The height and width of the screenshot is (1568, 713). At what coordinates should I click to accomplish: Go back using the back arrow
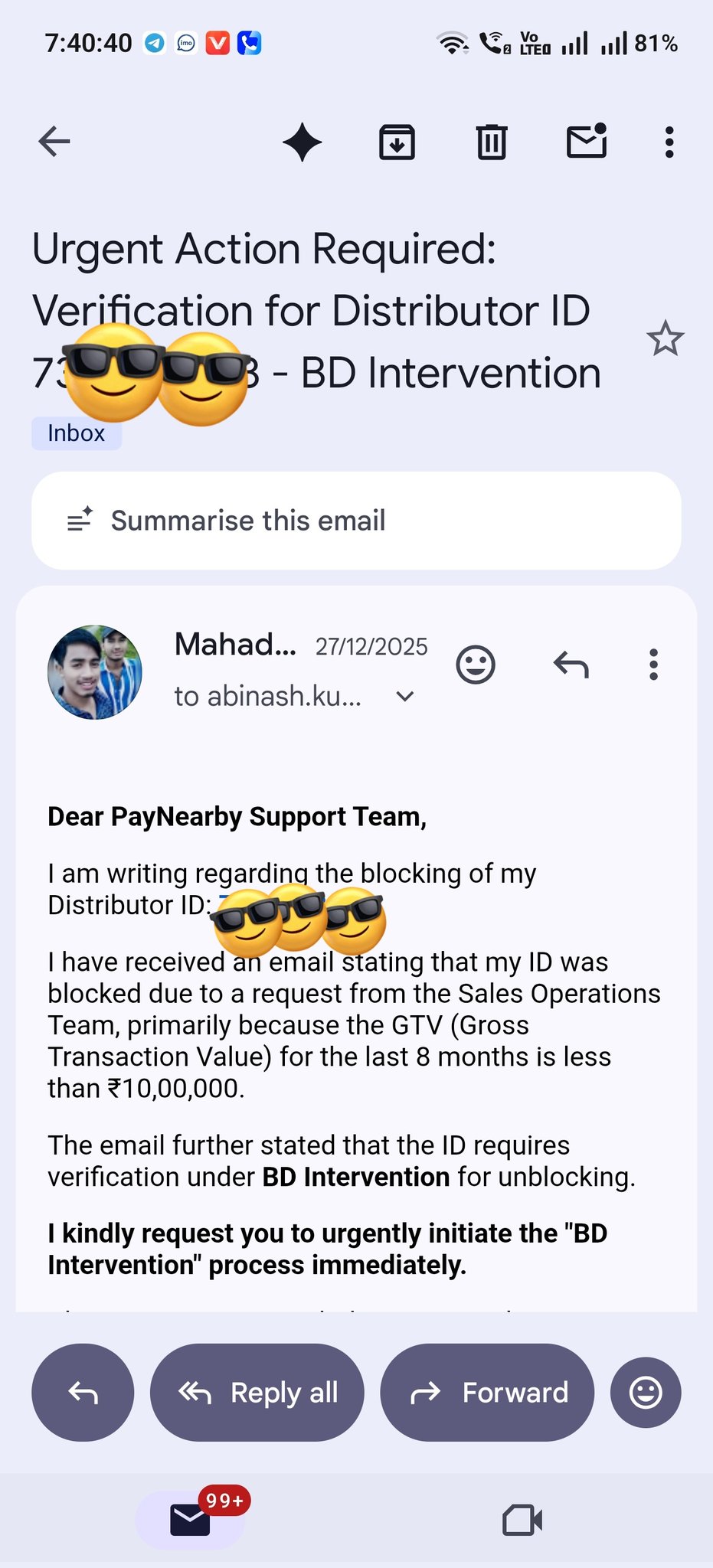tap(54, 142)
